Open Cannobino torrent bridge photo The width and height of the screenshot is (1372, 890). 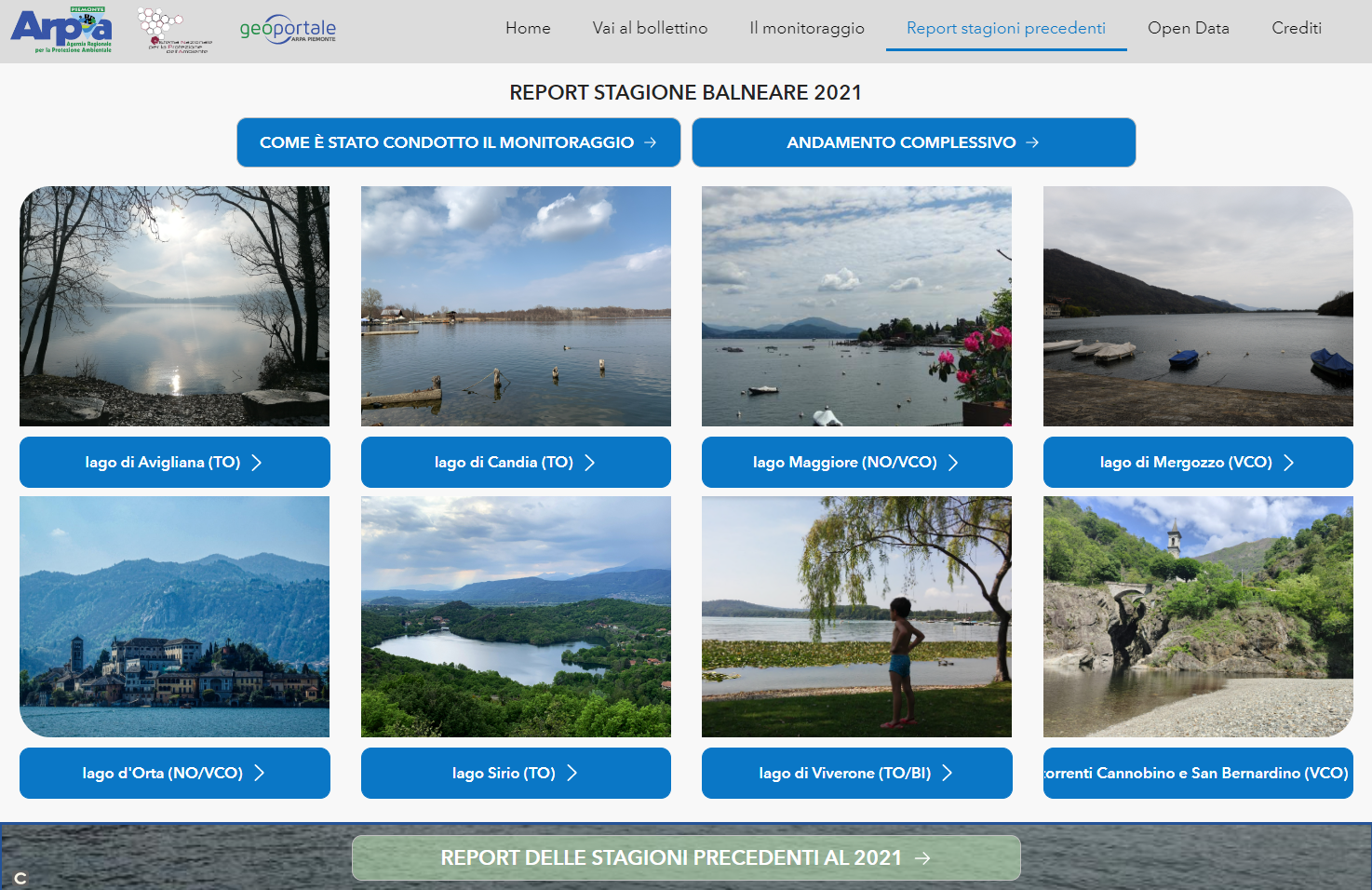1198,616
